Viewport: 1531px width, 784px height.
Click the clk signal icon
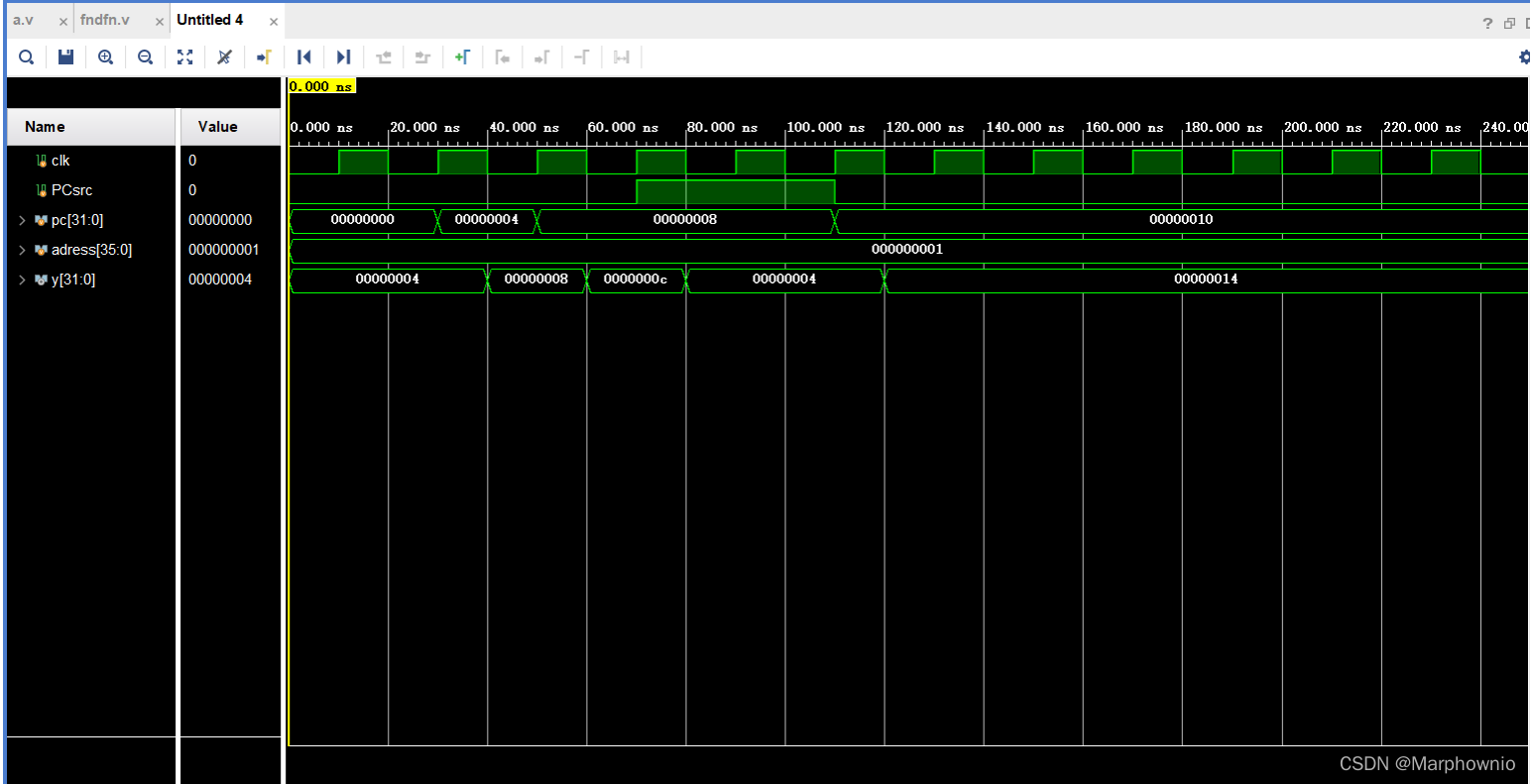[x=42, y=161]
